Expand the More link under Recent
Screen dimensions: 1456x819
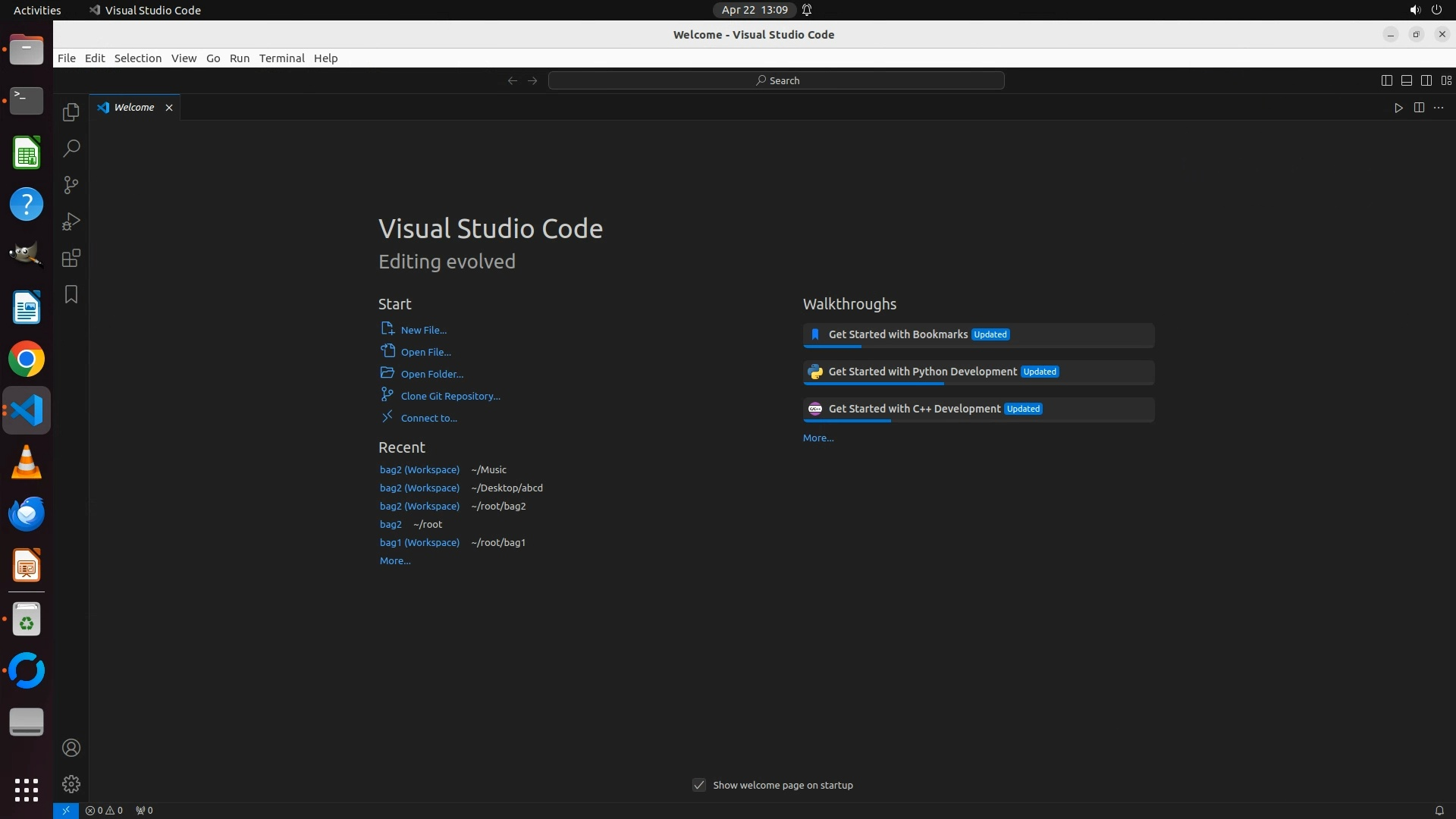(394, 561)
